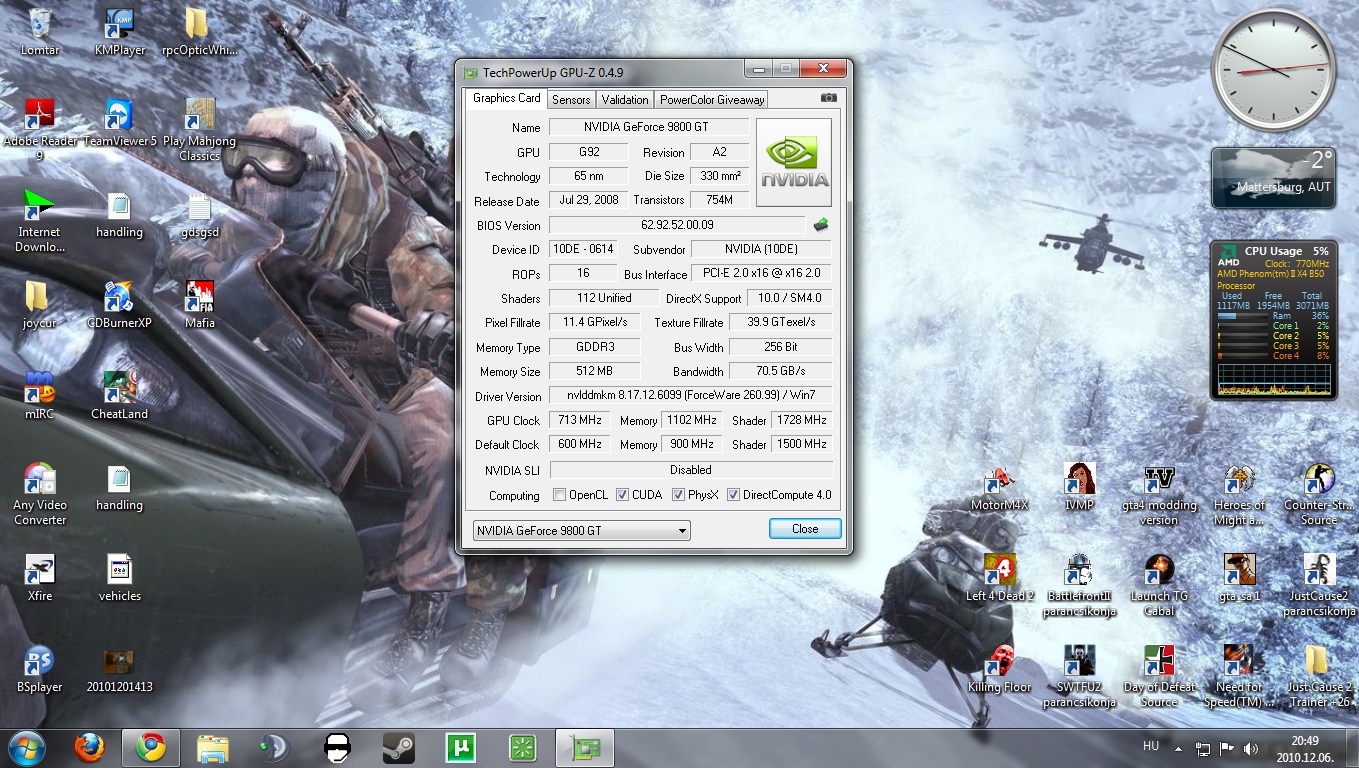The image size is (1359, 769).
Task: Click the analog clock gadget
Action: pyautogui.click(x=1273, y=69)
